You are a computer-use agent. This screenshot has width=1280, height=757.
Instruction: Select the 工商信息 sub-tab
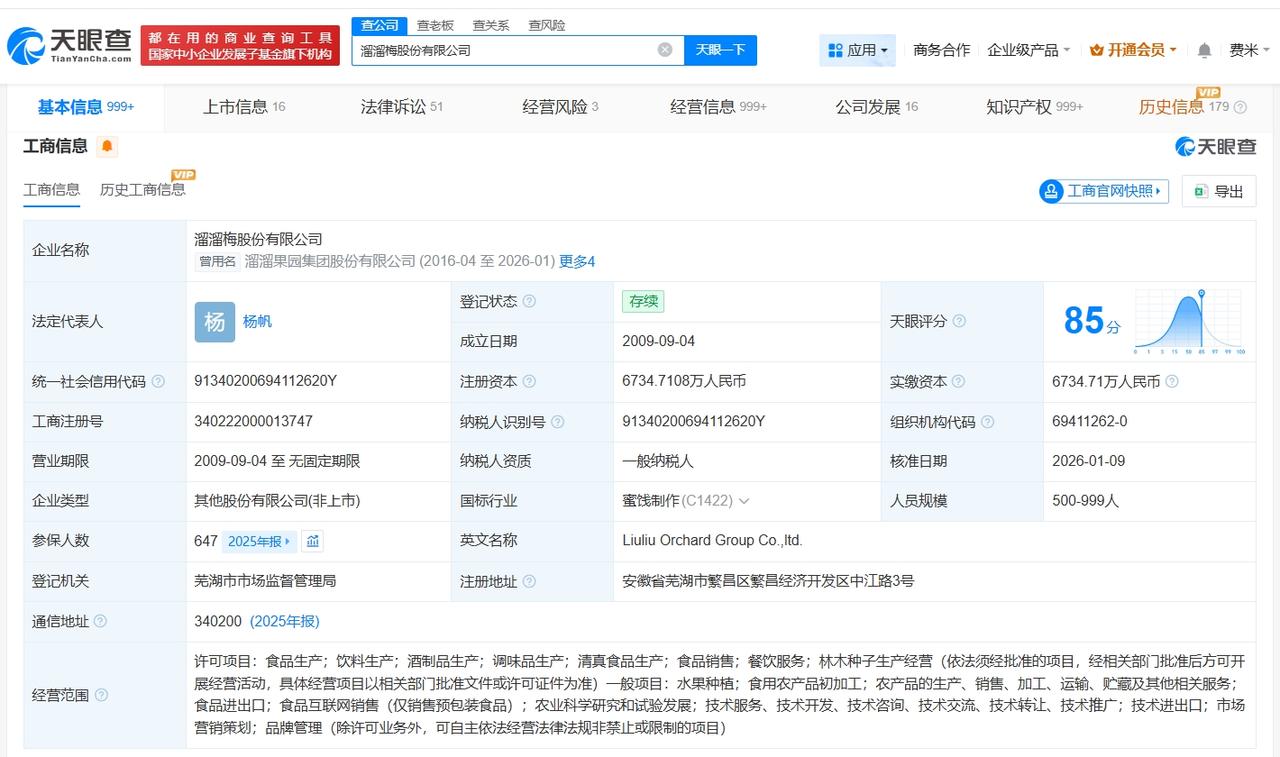pyautogui.click(x=52, y=189)
